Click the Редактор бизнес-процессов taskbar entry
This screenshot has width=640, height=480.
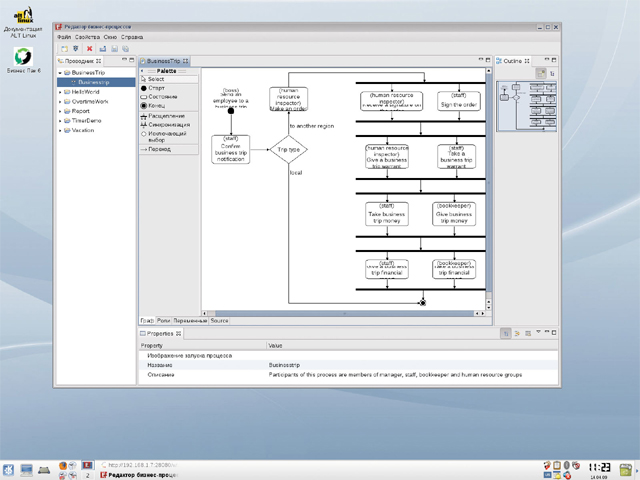point(139,475)
